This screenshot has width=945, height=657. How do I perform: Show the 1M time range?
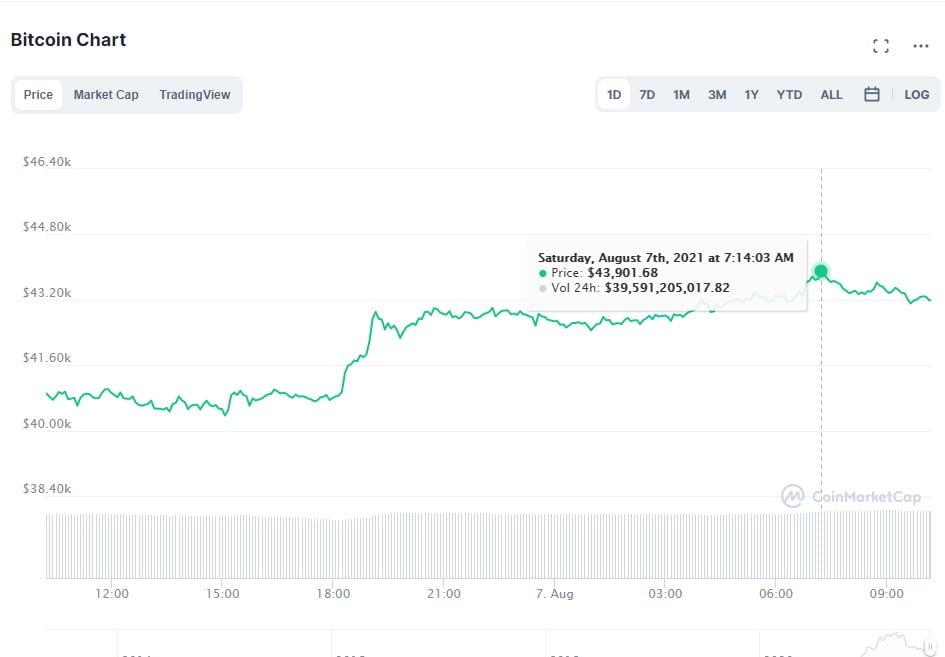pos(681,95)
